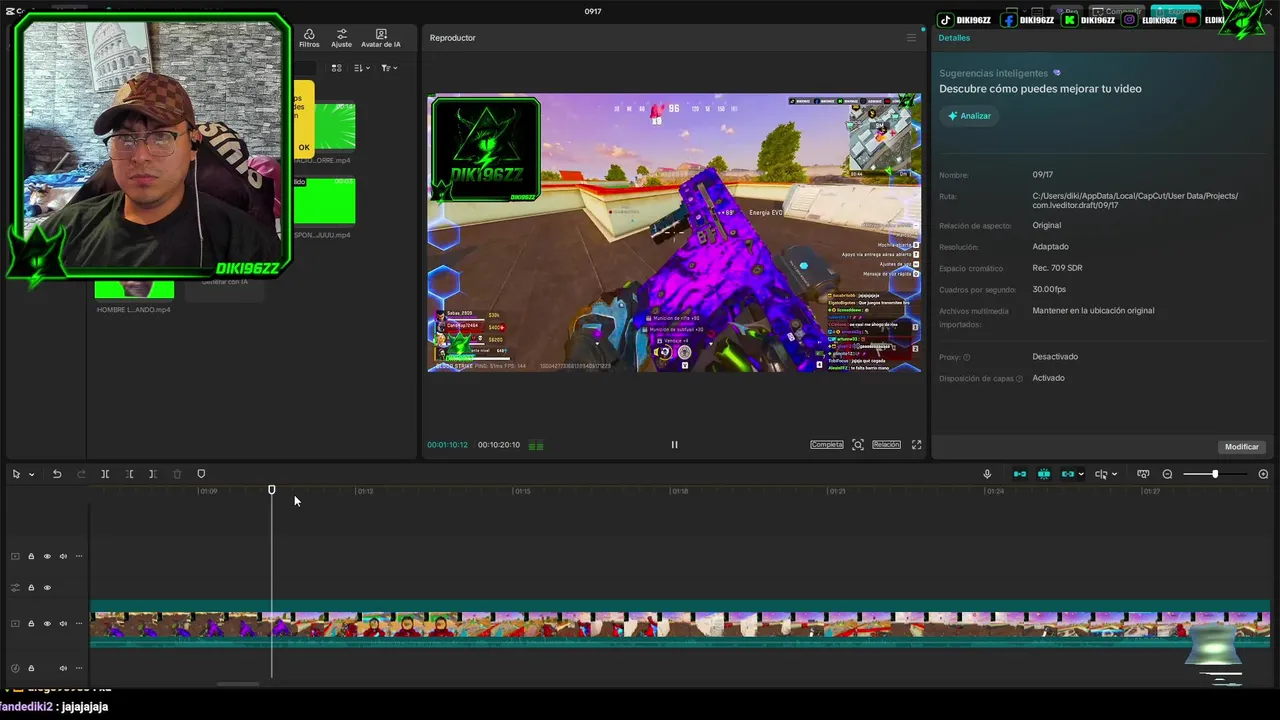Mute the main video track audio
Image resolution: width=1280 pixels, height=720 pixels.
click(x=63, y=623)
